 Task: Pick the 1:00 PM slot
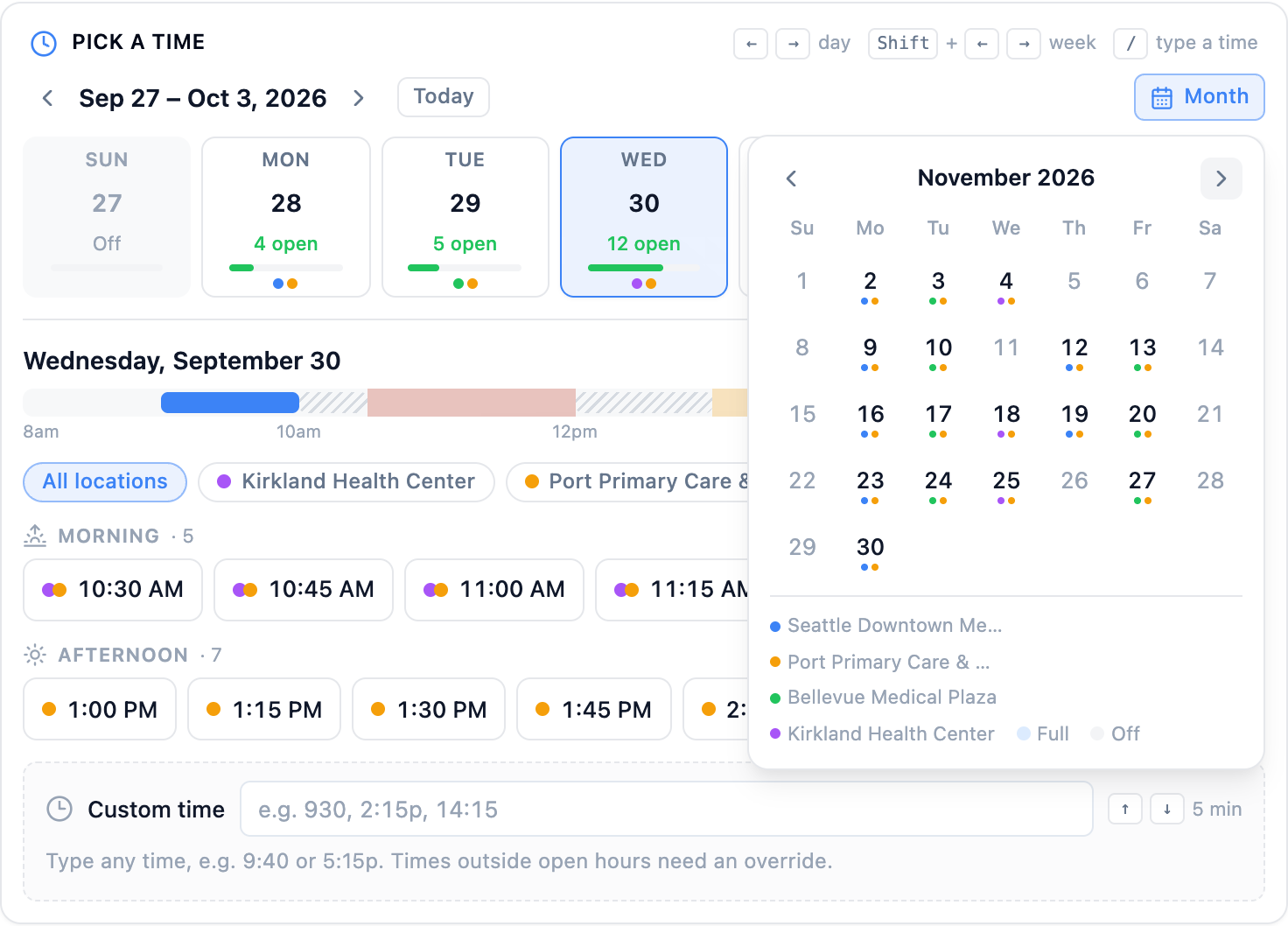100,709
